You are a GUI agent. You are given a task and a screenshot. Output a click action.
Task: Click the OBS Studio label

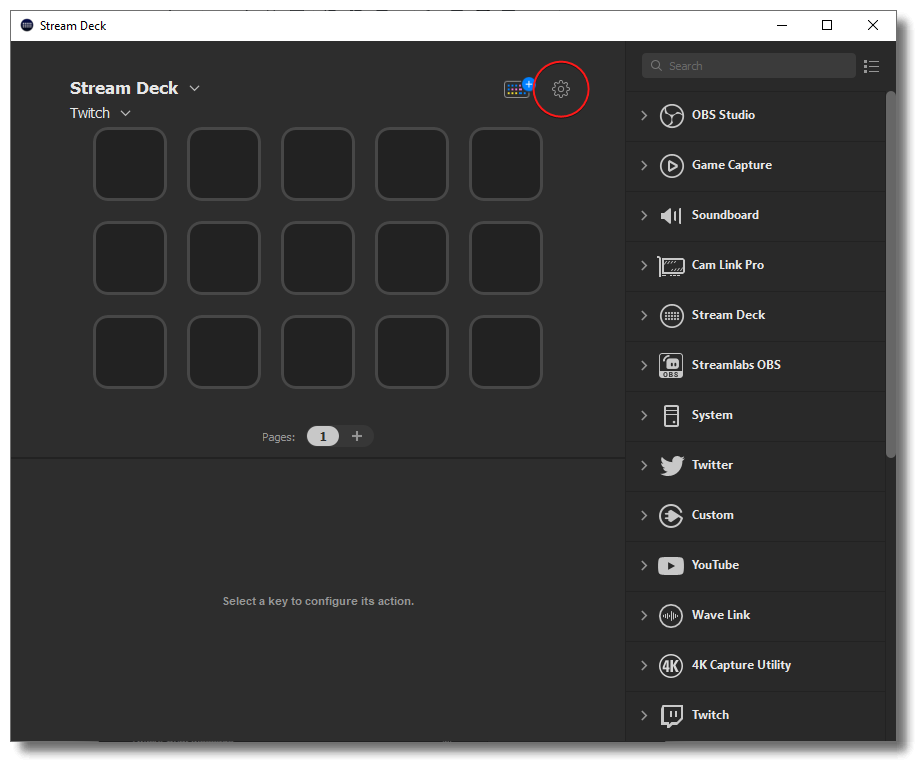tap(723, 115)
